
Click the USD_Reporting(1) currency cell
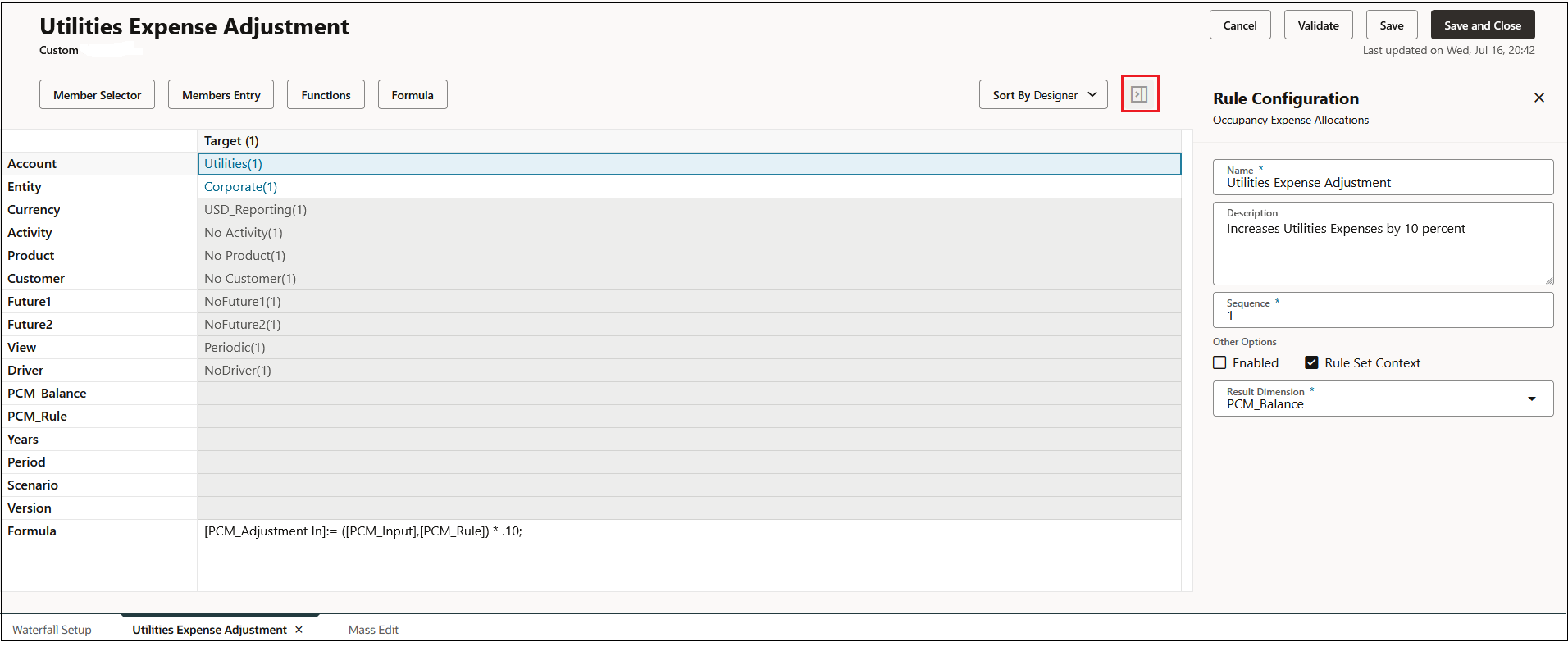[689, 210]
